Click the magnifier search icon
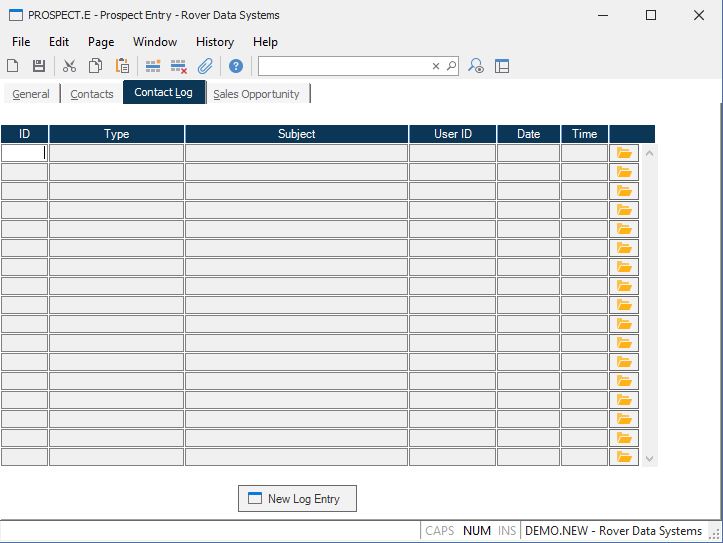The image size is (723, 543). point(451,66)
